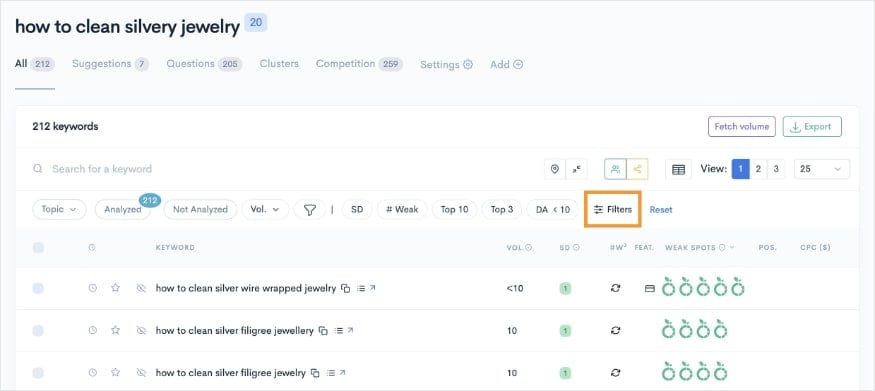
Task: Copy keyword 'how to clean silver wire wrapped jewelry'
Action: tap(345, 288)
